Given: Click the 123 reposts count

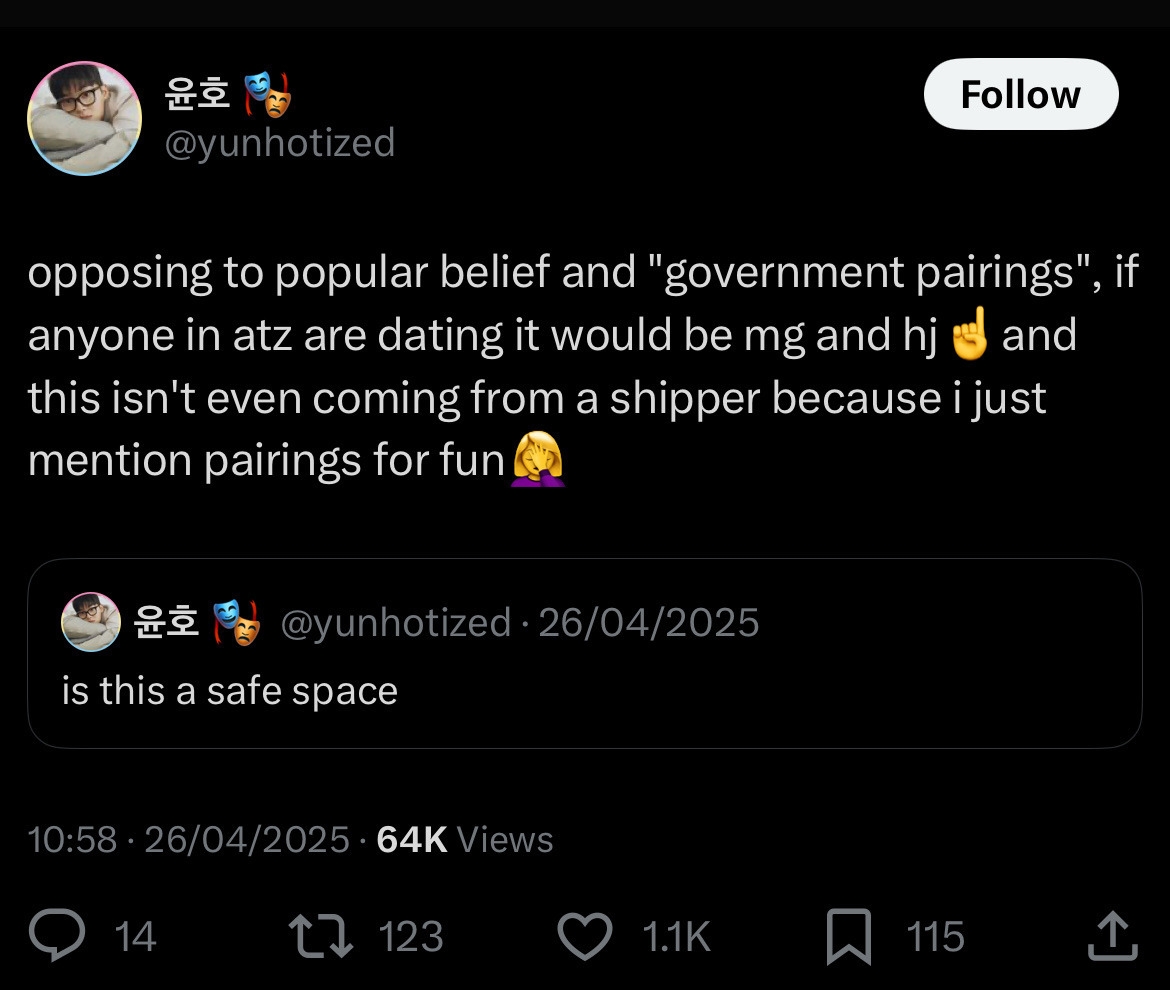Looking at the screenshot, I should point(411,937).
